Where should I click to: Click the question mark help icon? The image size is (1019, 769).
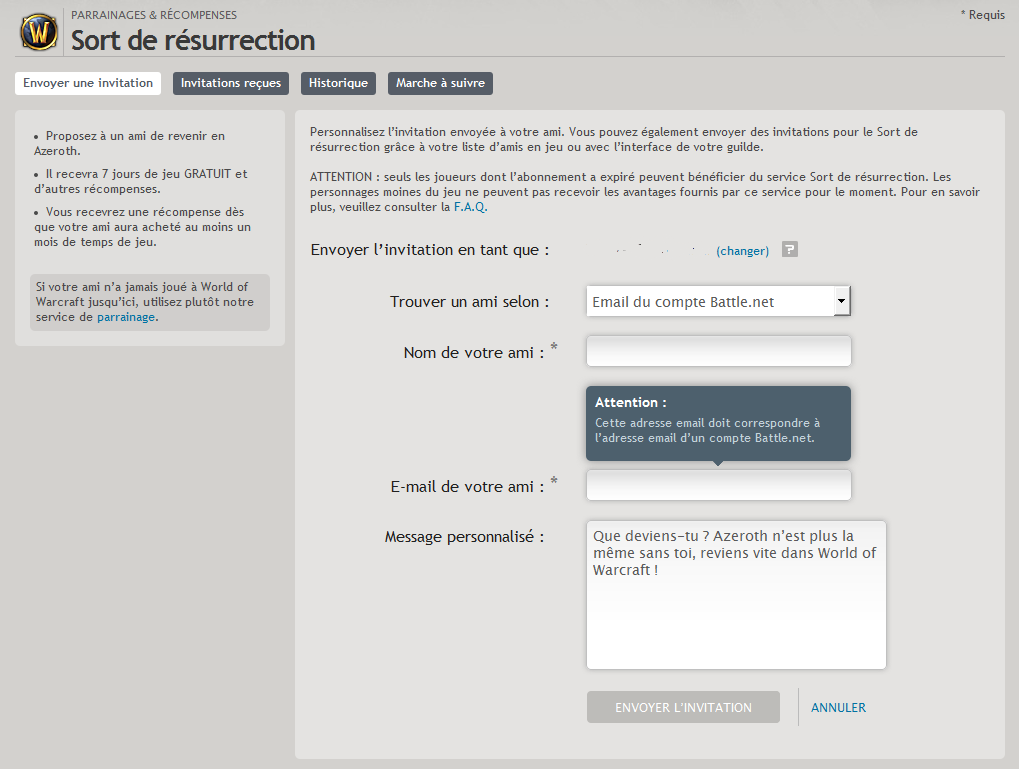[790, 250]
